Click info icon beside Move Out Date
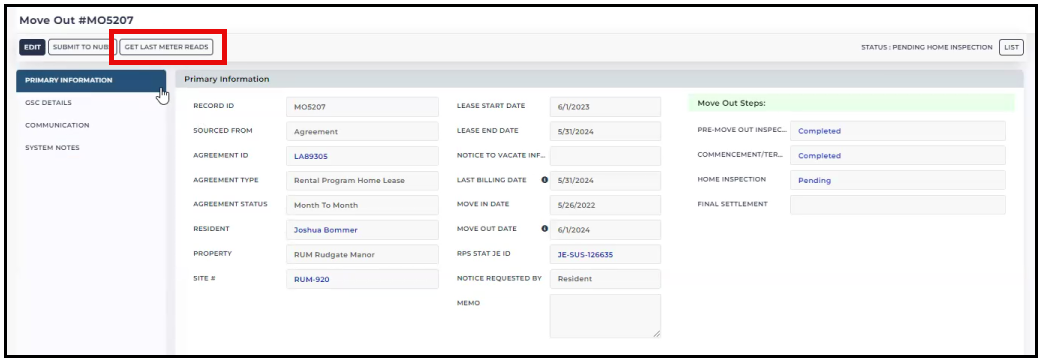Viewport: 1041px width, 362px height. coord(544,228)
